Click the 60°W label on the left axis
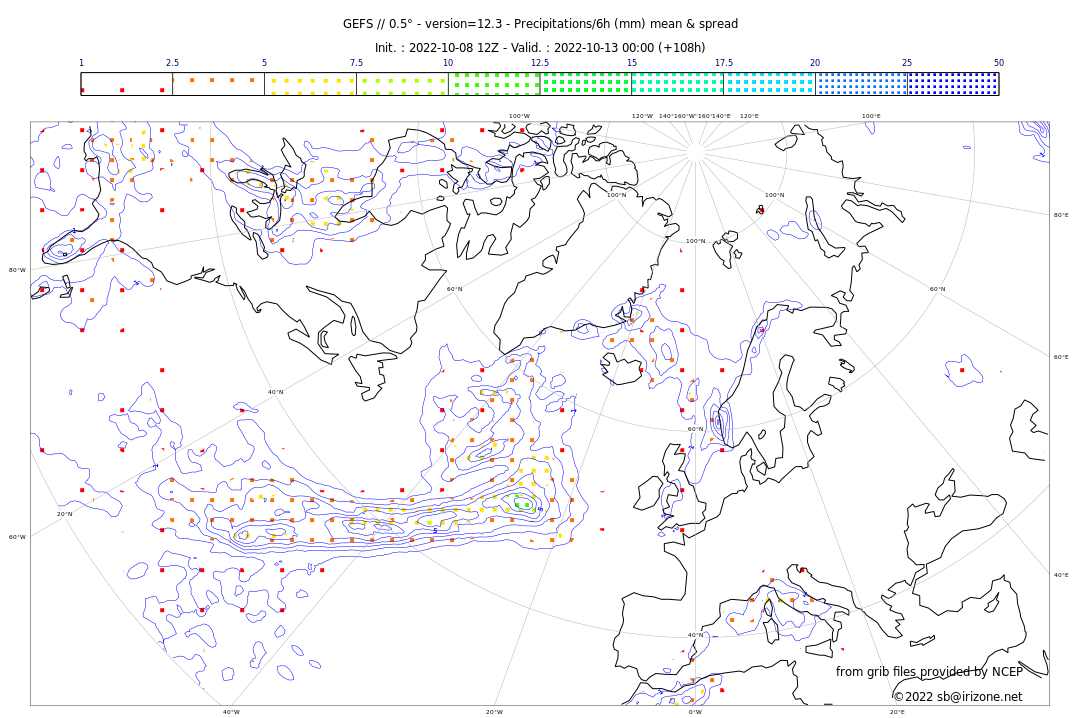Viewport: 1080px width, 718px height. click(x=17, y=537)
